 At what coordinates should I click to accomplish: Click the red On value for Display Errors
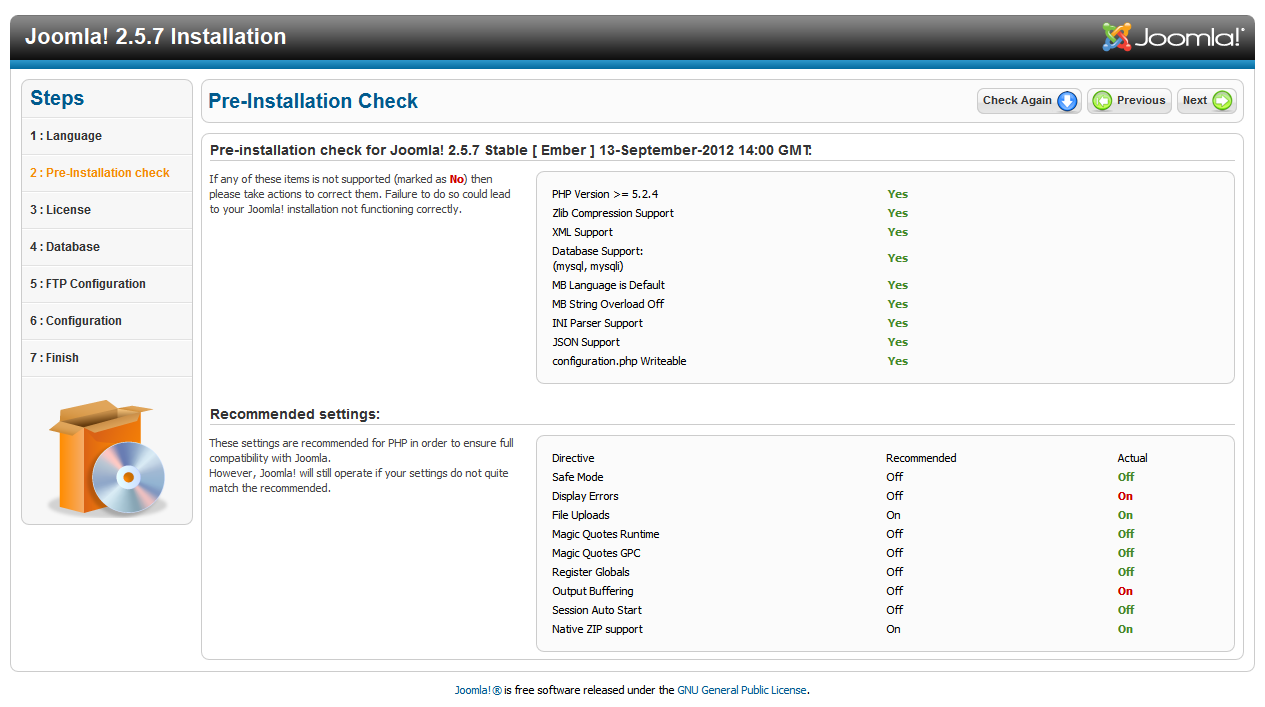pyautogui.click(x=1126, y=496)
